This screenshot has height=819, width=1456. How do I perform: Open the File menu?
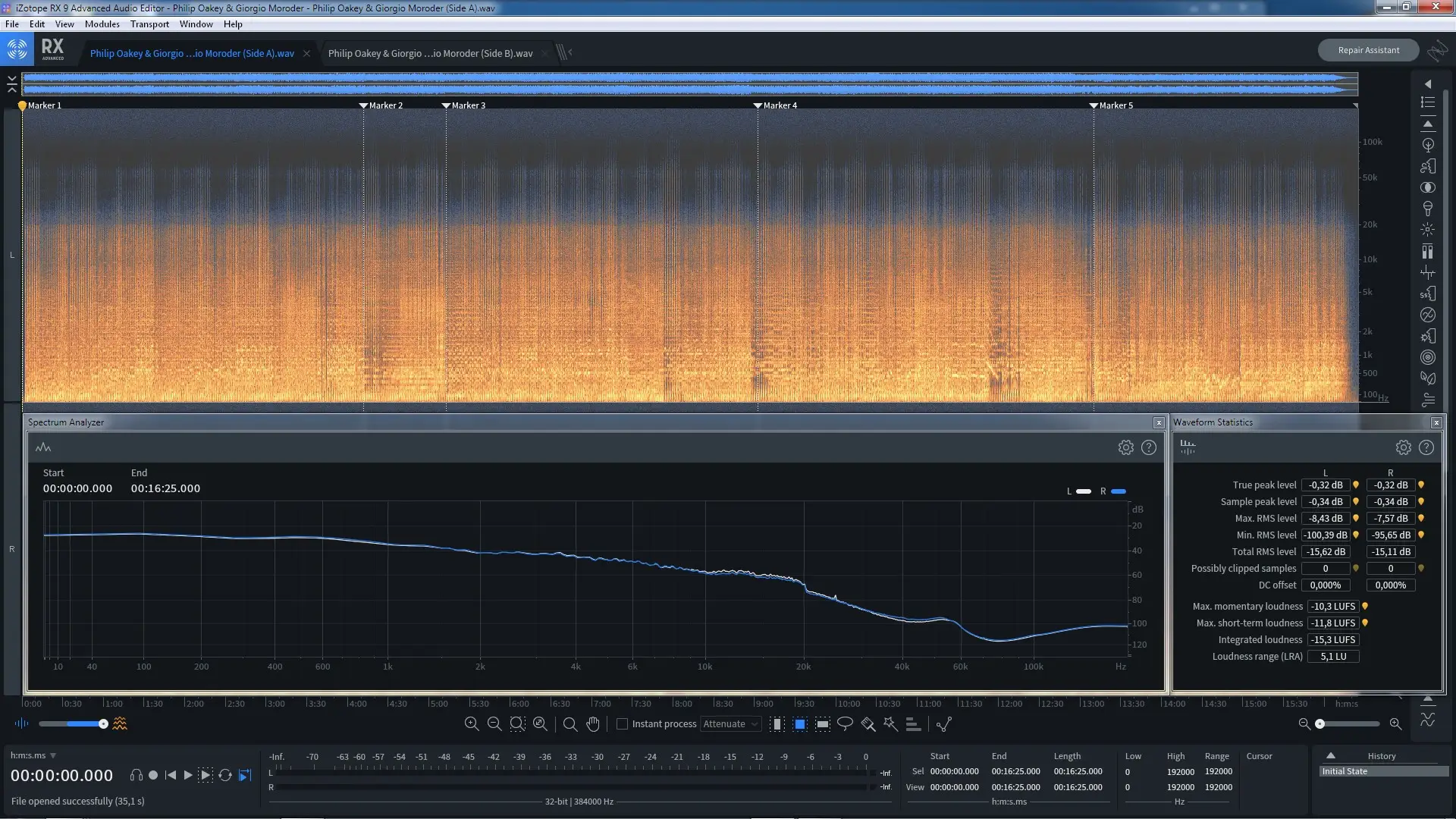(x=12, y=24)
